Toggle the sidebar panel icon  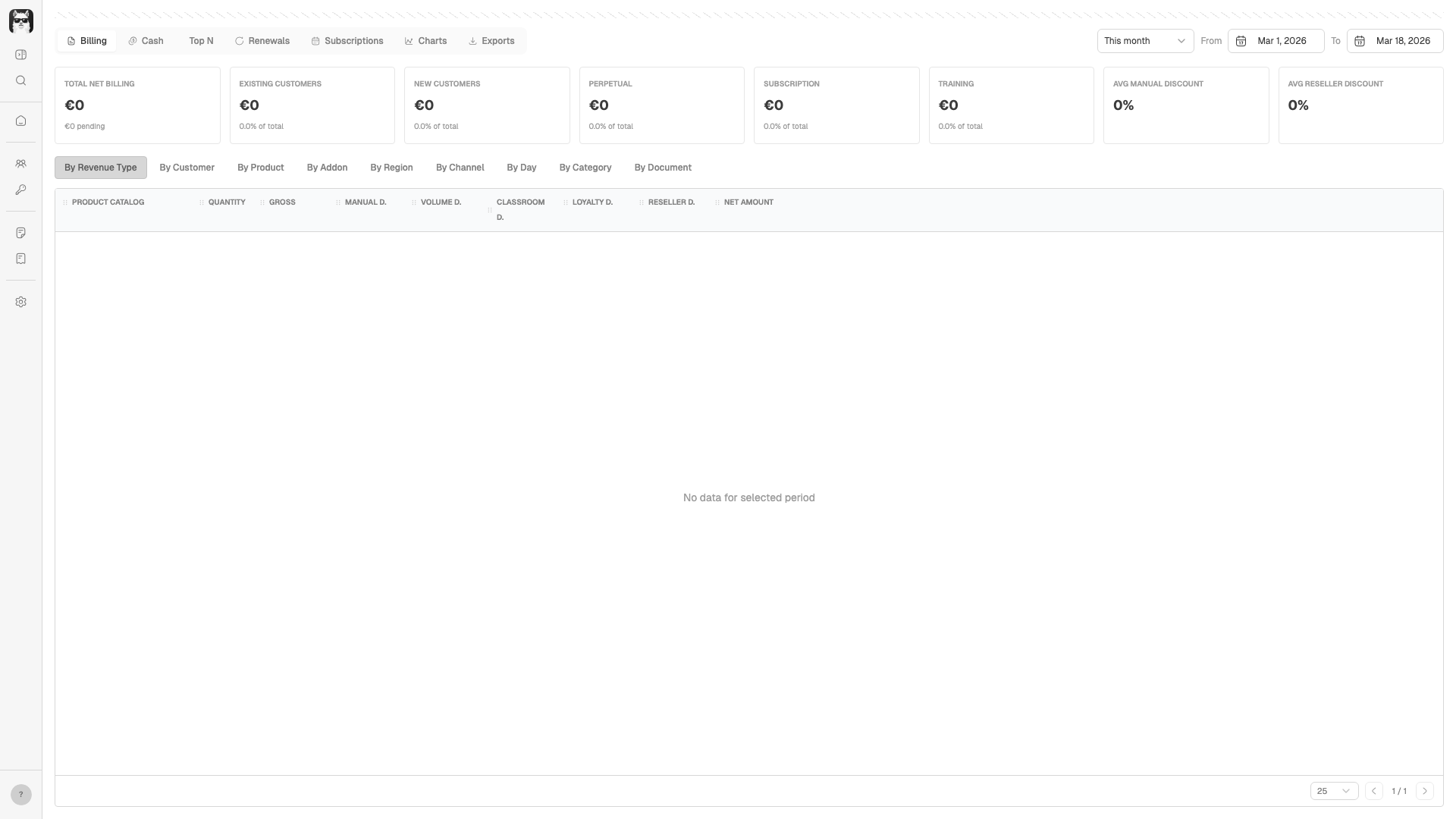[20, 55]
